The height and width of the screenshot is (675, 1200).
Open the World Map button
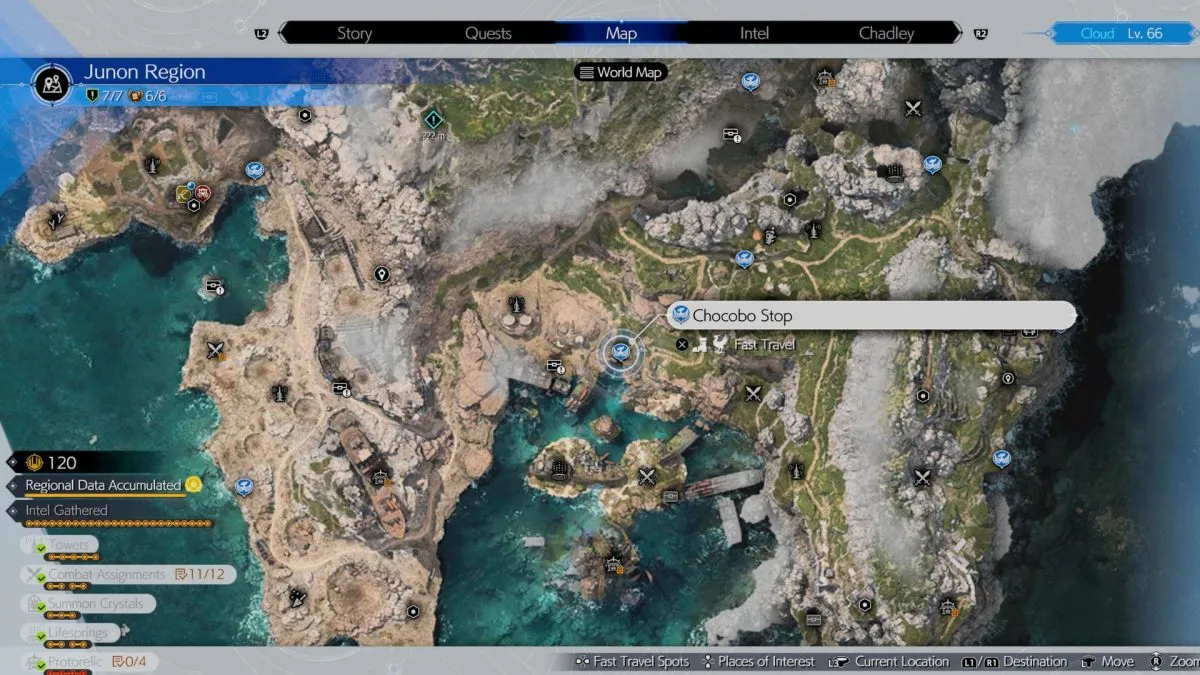[x=621, y=72]
